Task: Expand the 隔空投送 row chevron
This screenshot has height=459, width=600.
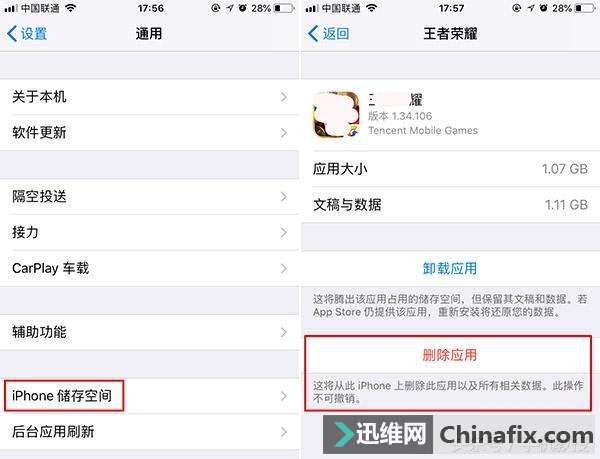Action: pyautogui.click(x=284, y=197)
